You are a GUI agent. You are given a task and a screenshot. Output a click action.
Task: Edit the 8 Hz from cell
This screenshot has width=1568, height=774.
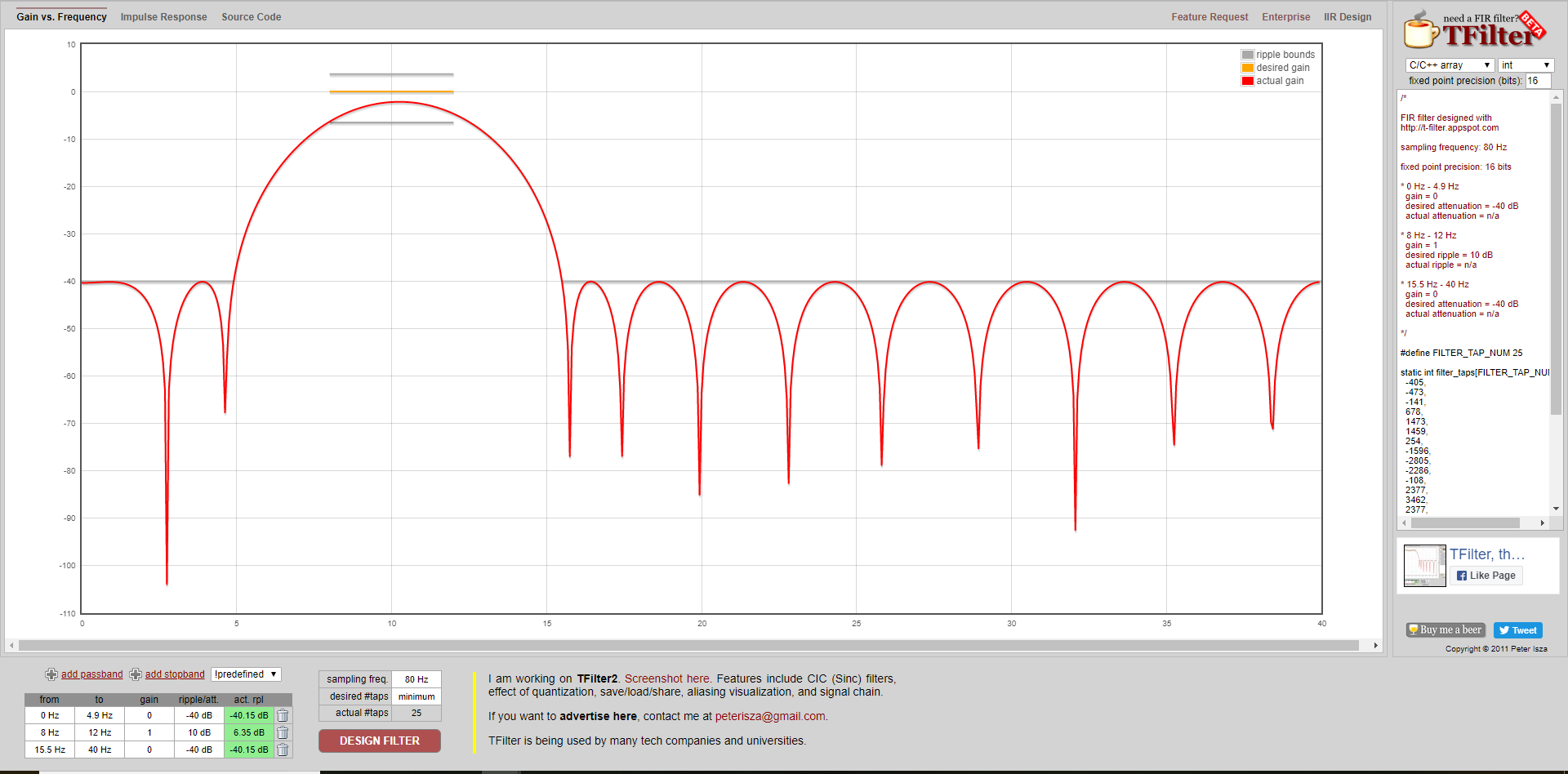pos(50,732)
